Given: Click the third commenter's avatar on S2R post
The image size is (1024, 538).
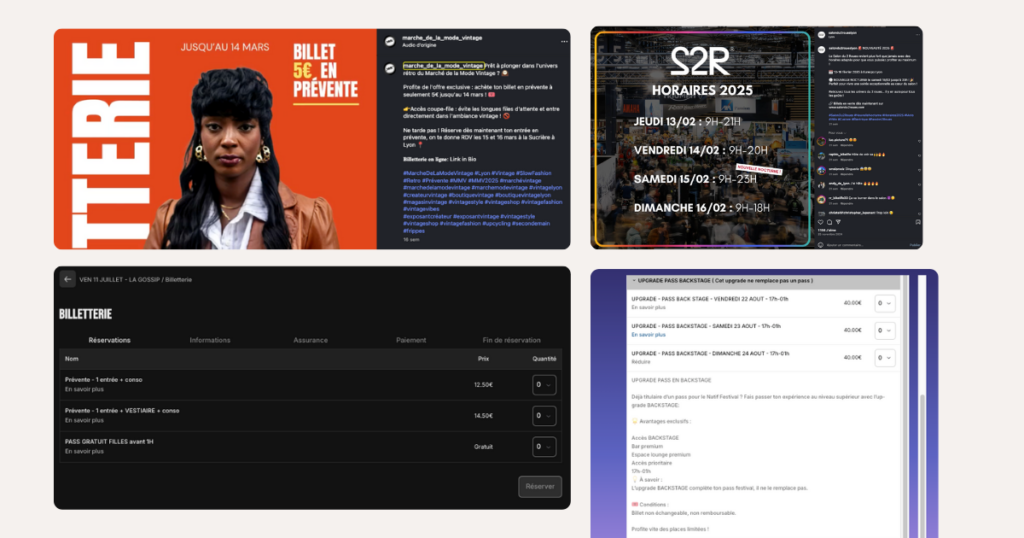Looking at the screenshot, I should 821,170.
